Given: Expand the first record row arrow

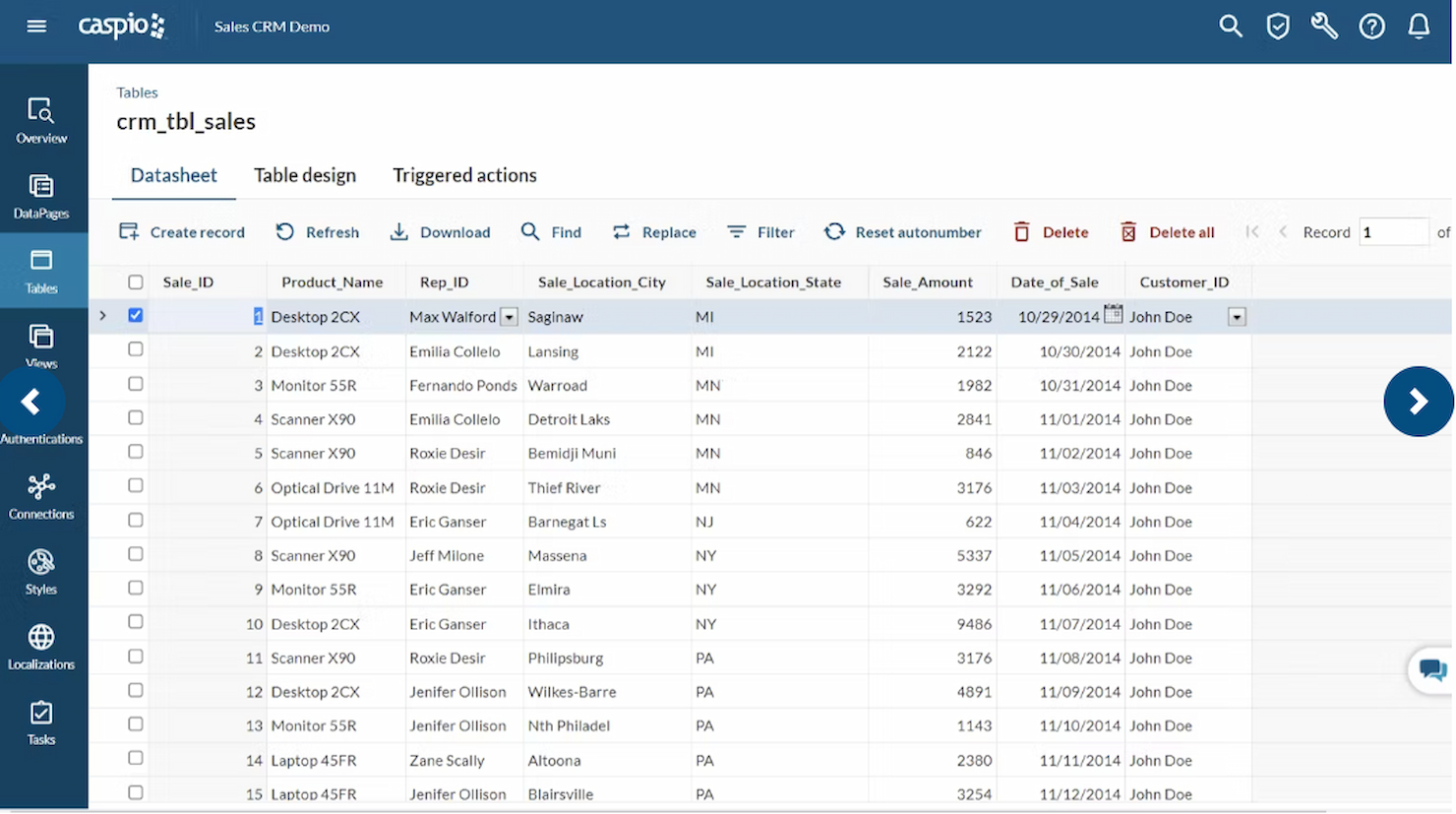Looking at the screenshot, I should (102, 316).
